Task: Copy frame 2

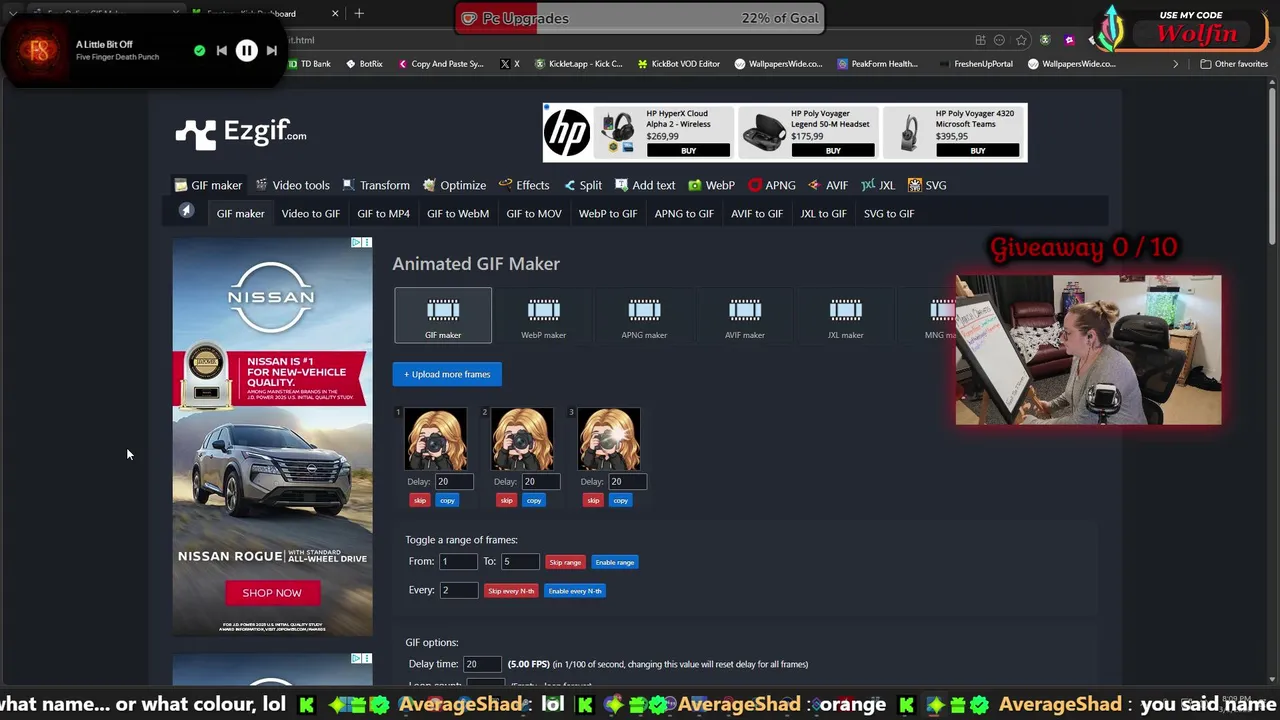Action: tap(534, 500)
